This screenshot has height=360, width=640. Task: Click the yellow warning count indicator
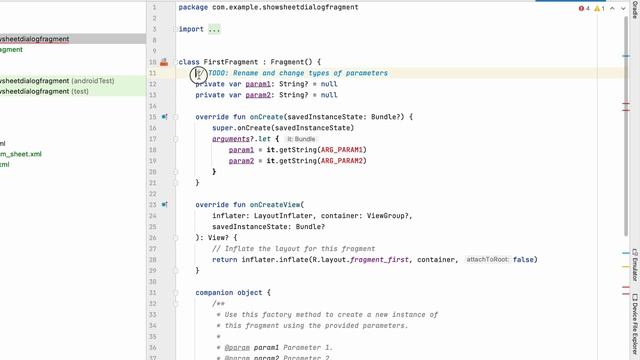click(x=599, y=8)
